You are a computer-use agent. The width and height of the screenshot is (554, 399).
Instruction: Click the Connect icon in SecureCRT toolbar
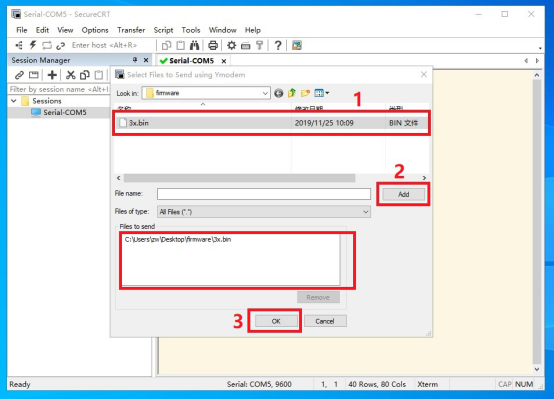tap(19, 45)
